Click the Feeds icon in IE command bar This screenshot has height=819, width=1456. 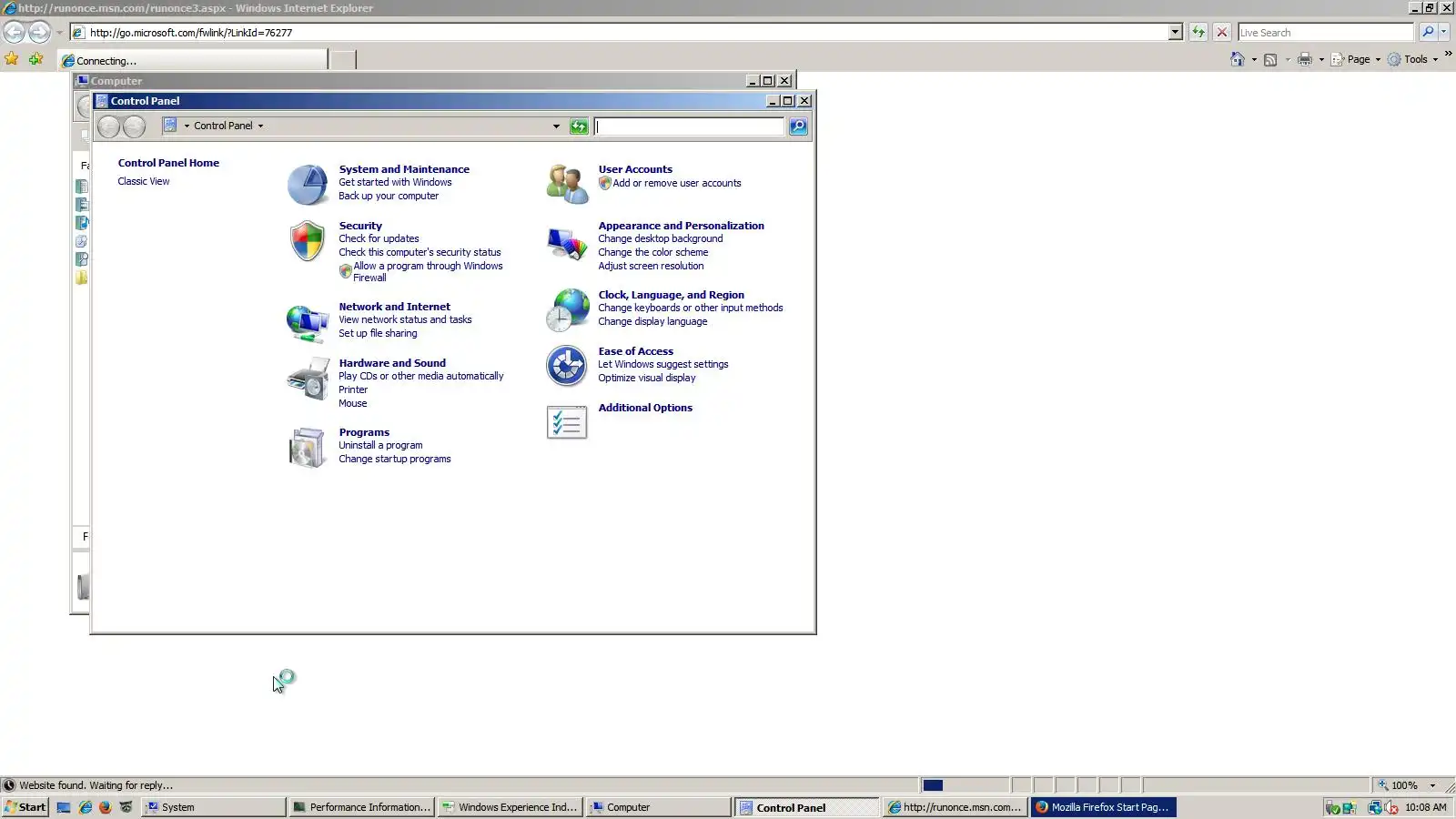pyautogui.click(x=1270, y=59)
